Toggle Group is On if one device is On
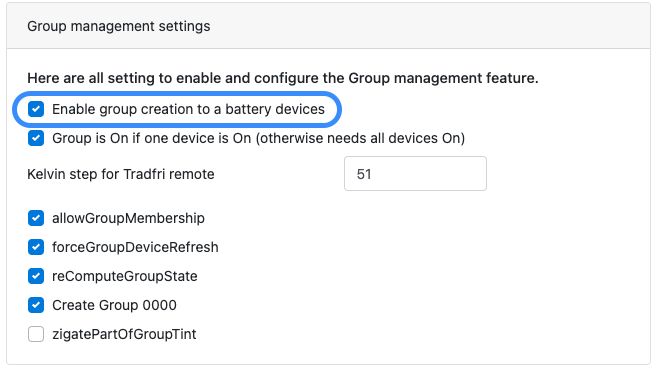Image resolution: width=659 pixels, height=373 pixels. click(36, 138)
